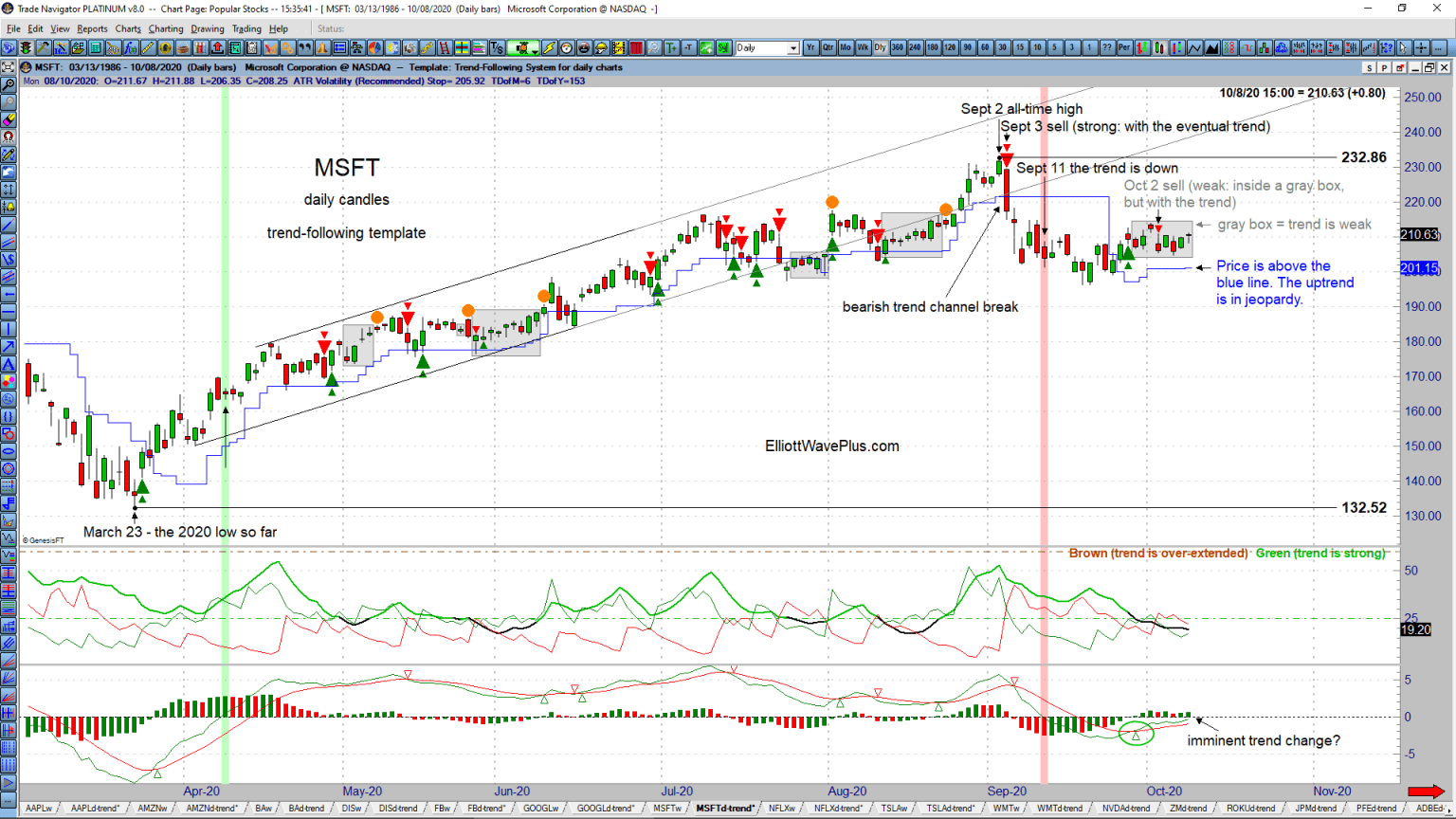The height and width of the screenshot is (819, 1456).
Task: Select the arrow pointer cursor icon
Action: pyautogui.click(x=1403, y=47)
